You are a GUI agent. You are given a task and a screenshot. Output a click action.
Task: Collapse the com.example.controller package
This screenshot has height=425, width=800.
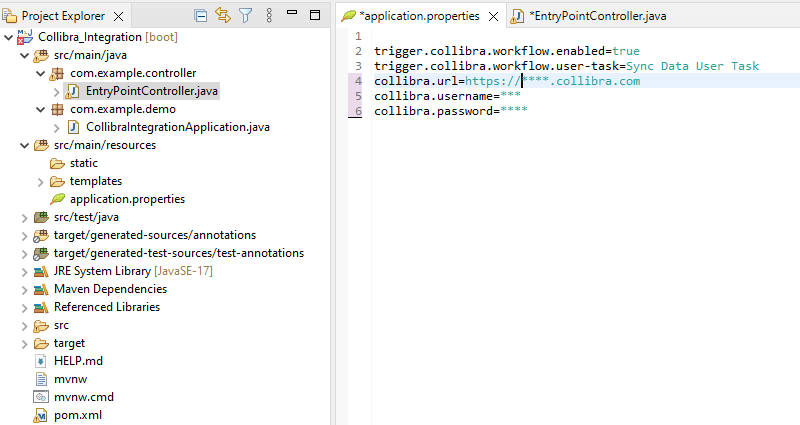41,73
